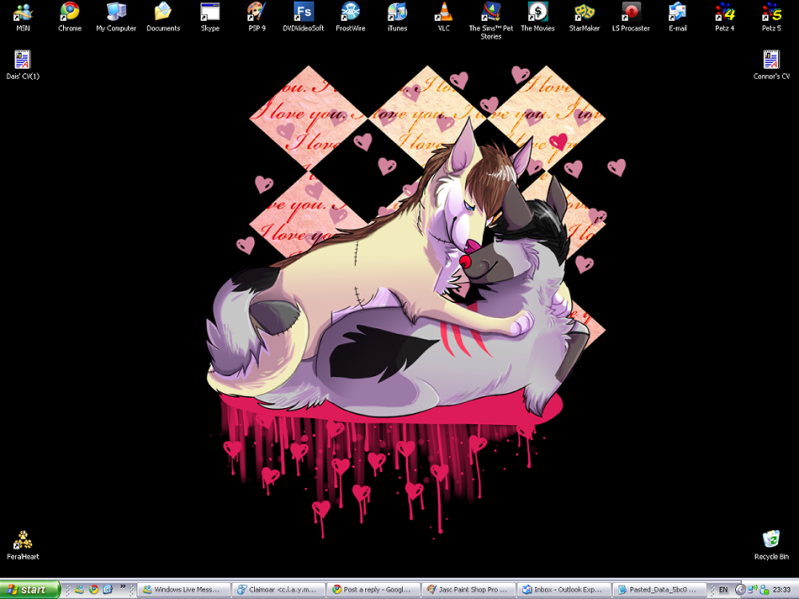Expand the quick launch overflow chevron
799x599 pixels.
pyautogui.click(x=123, y=587)
